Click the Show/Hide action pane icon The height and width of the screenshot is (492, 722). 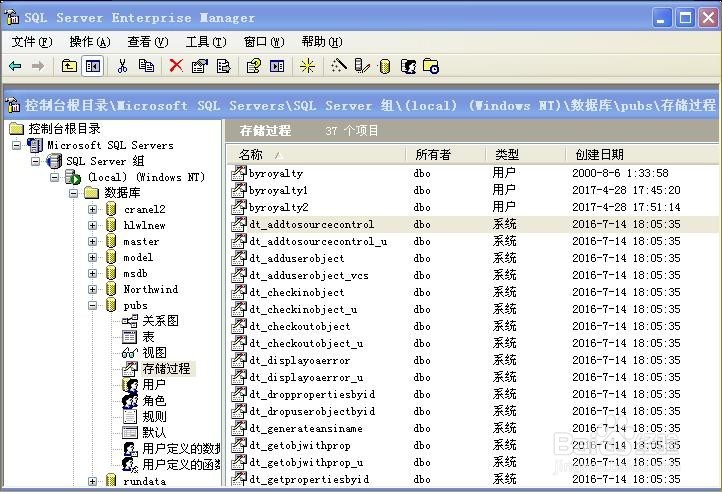pyautogui.click(x=277, y=66)
